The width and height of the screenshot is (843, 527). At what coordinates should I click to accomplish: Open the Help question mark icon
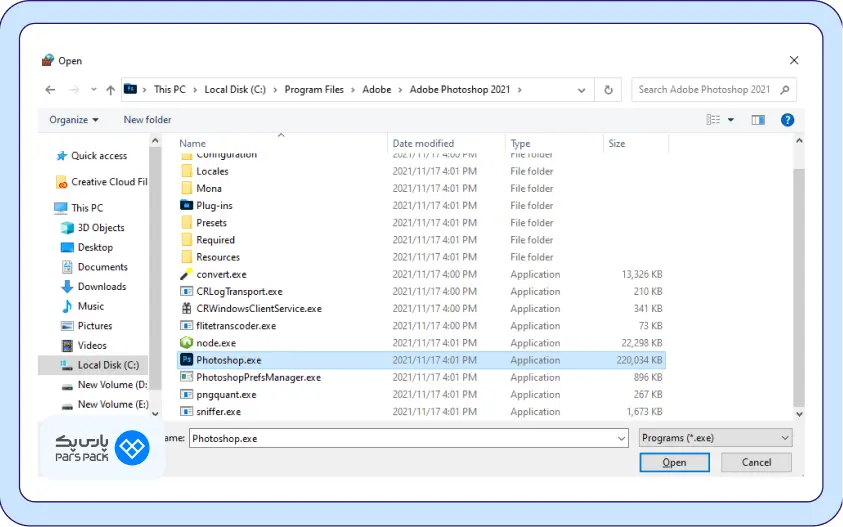point(787,120)
